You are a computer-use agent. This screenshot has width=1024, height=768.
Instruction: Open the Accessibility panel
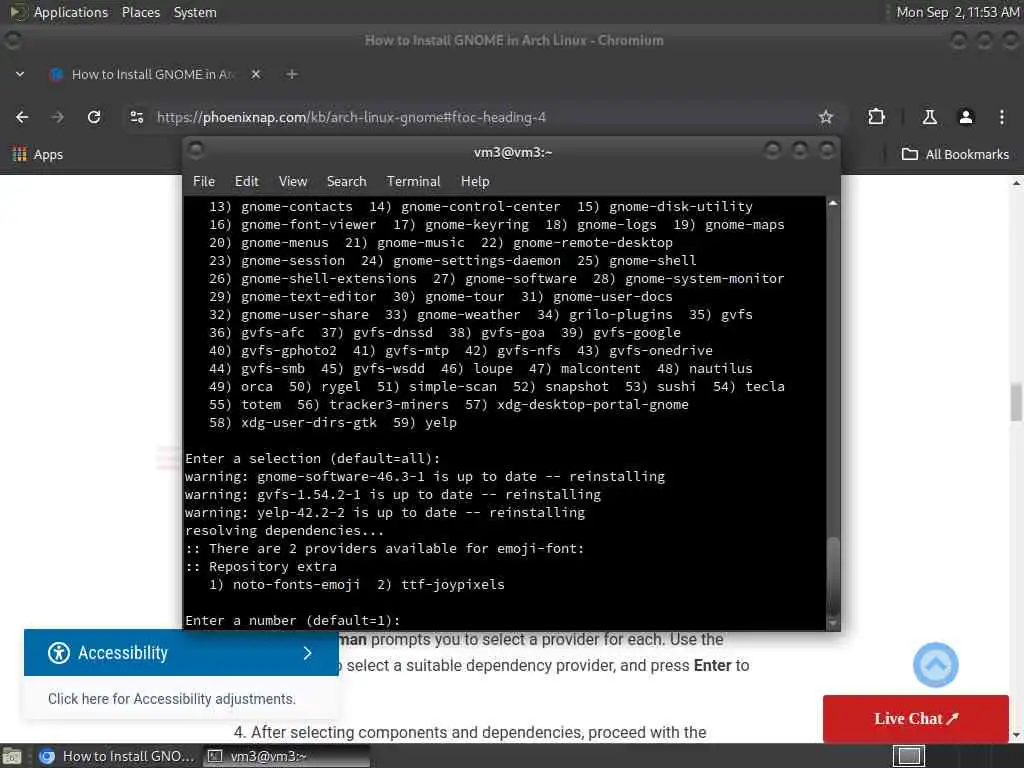tap(181, 652)
